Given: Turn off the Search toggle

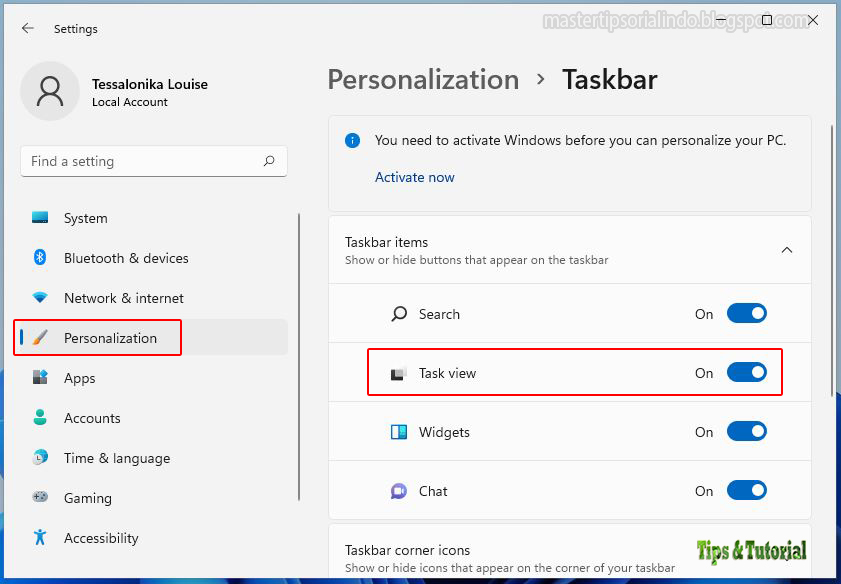Looking at the screenshot, I should [747, 313].
